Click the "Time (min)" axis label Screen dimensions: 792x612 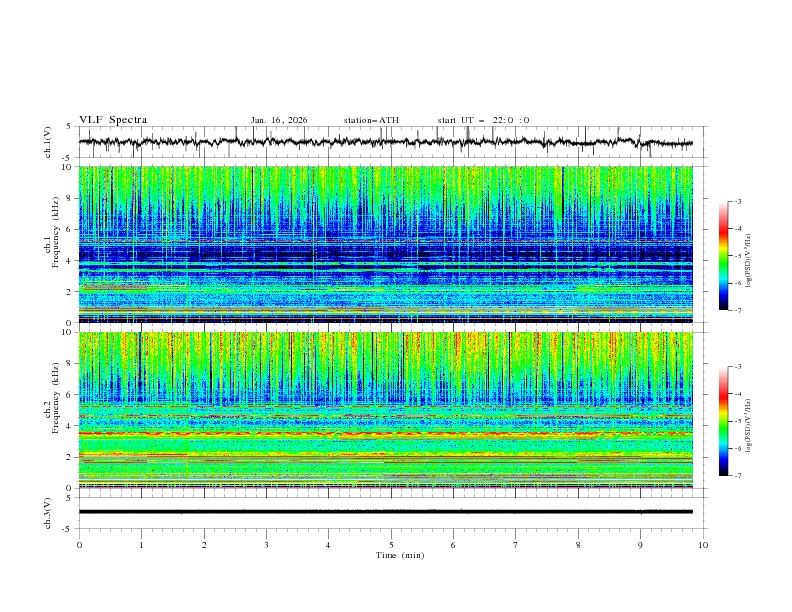click(x=400, y=555)
